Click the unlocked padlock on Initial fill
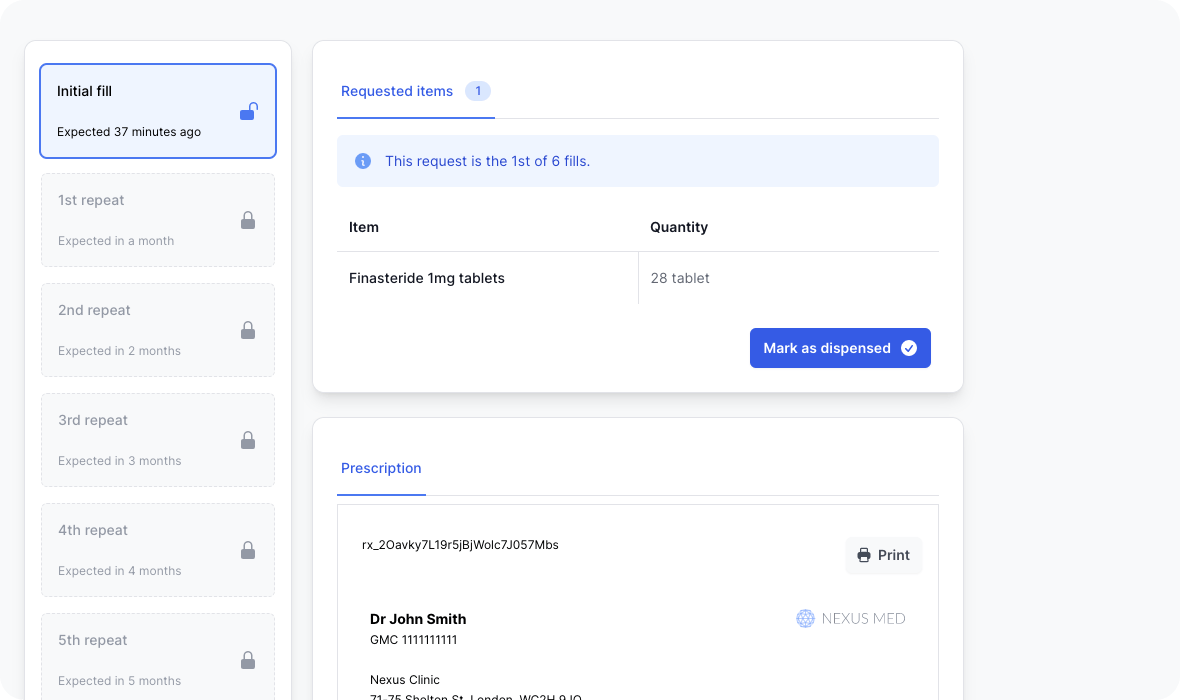The image size is (1180, 700). (x=248, y=112)
